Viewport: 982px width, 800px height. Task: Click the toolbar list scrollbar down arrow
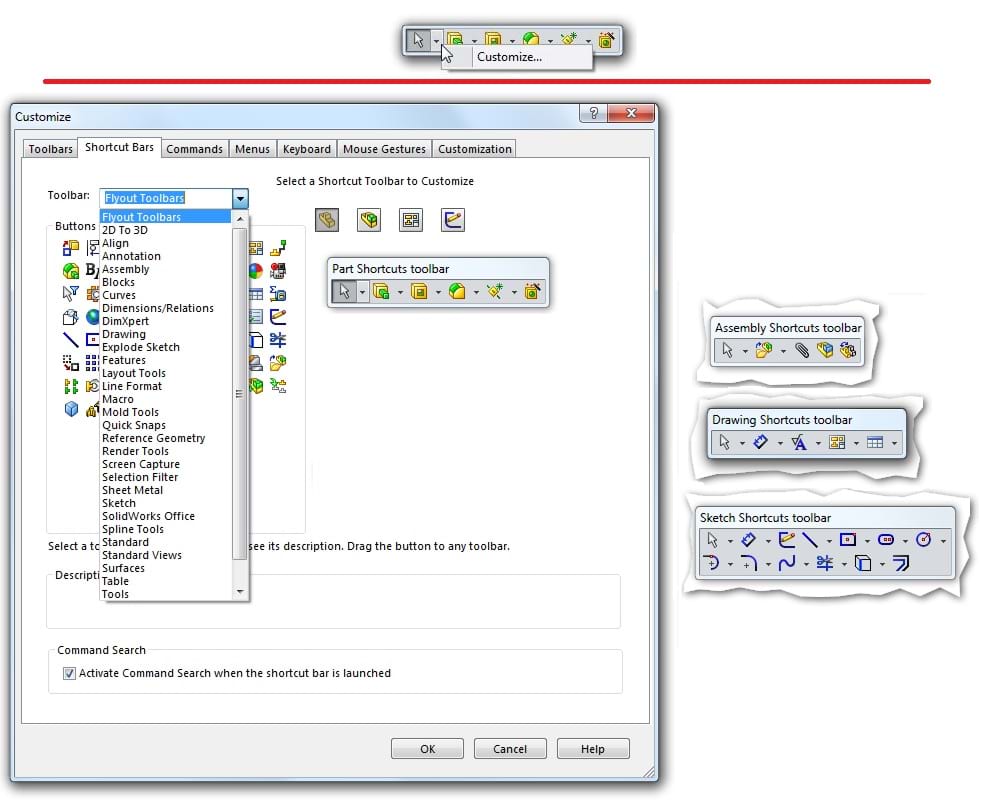(240, 592)
